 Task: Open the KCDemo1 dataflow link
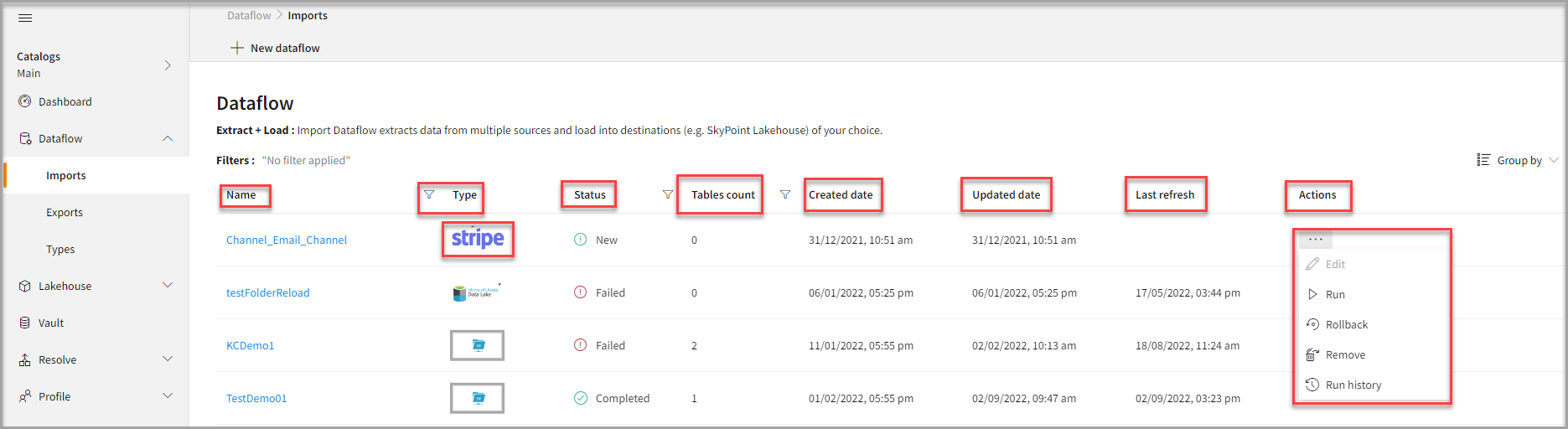(251, 345)
